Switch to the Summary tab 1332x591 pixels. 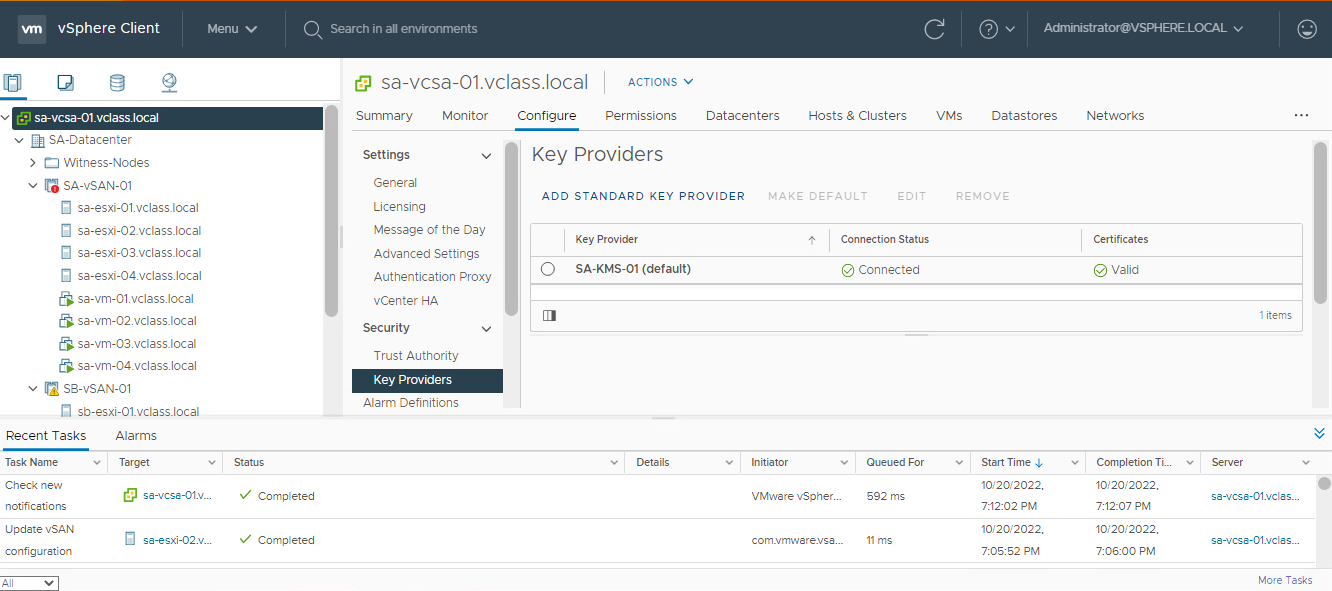pos(384,116)
